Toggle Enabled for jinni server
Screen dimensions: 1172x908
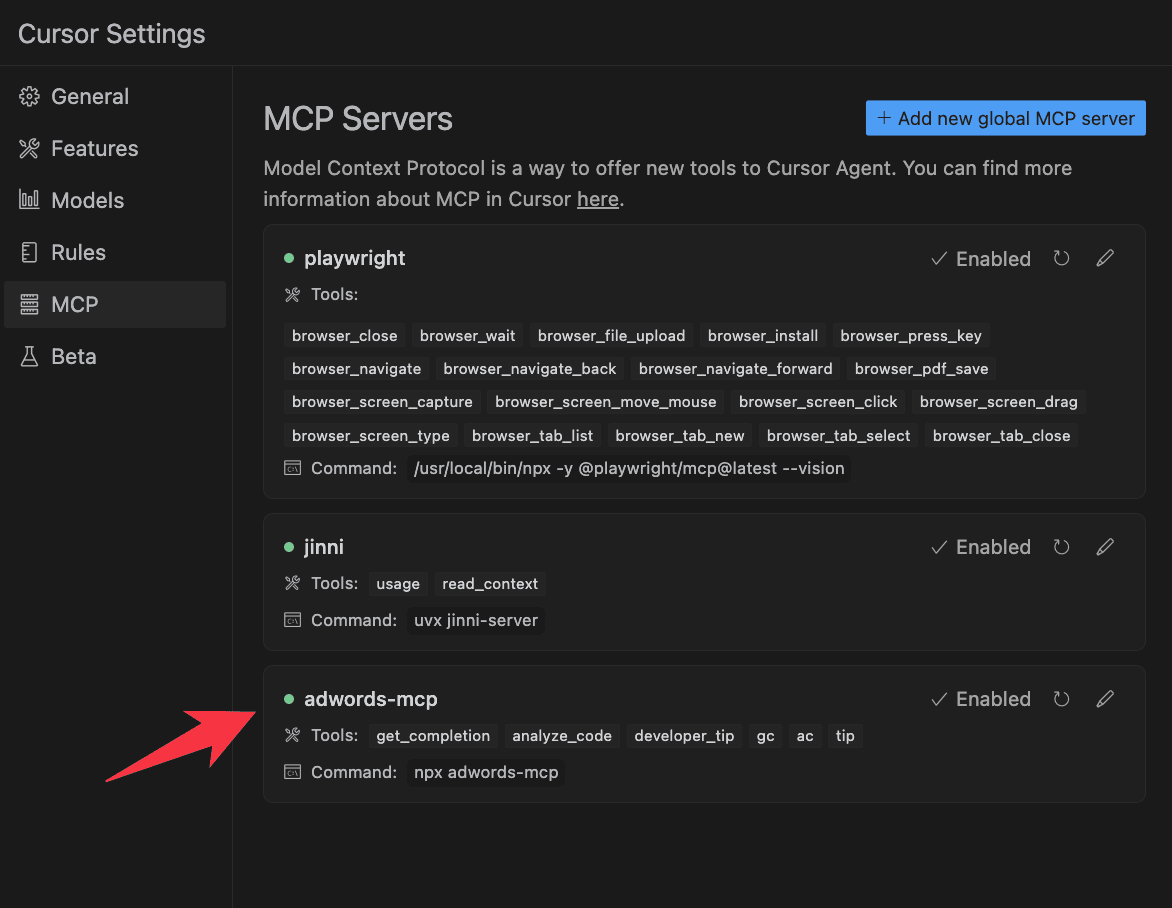coord(981,547)
